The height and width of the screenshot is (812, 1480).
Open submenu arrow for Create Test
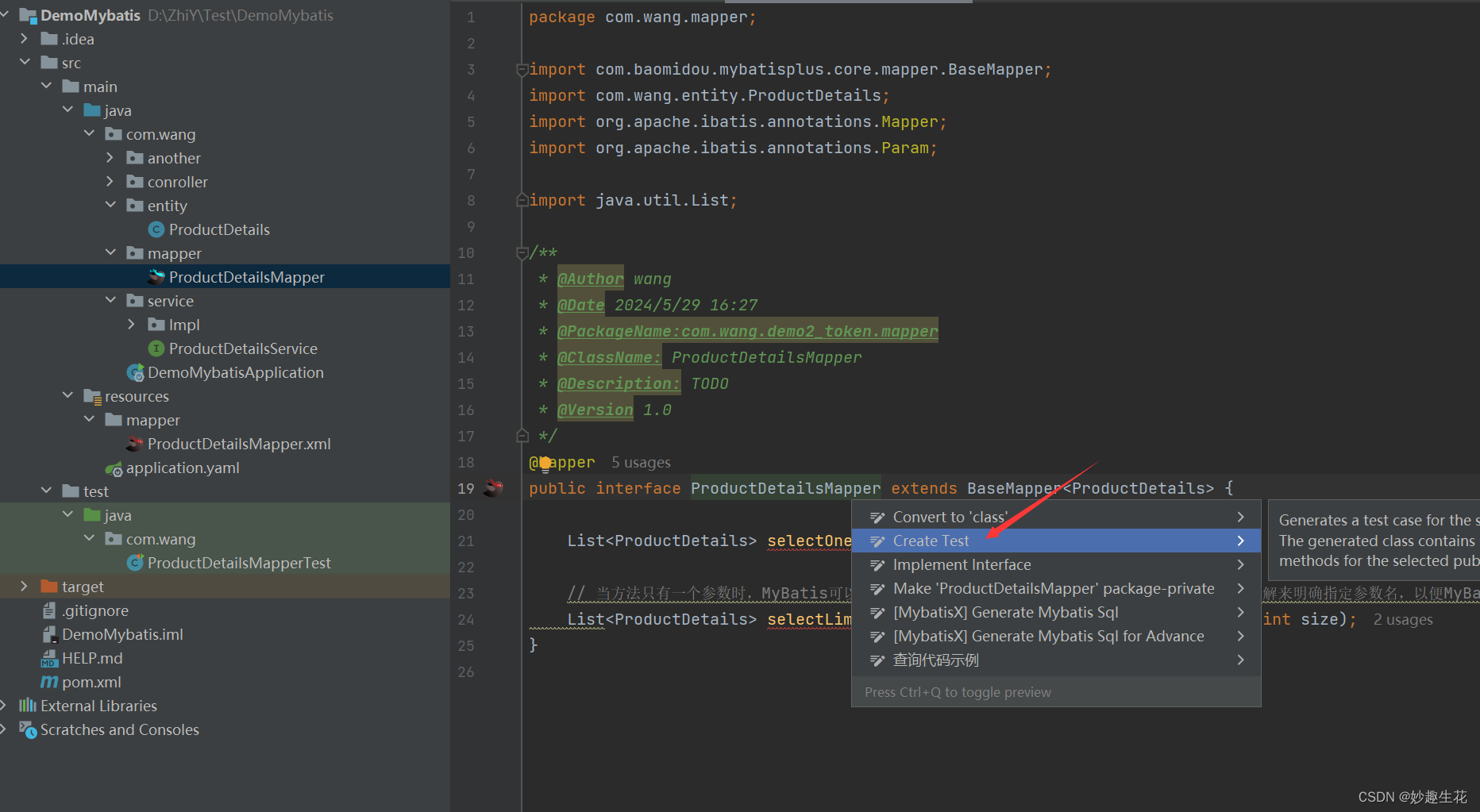1241,541
